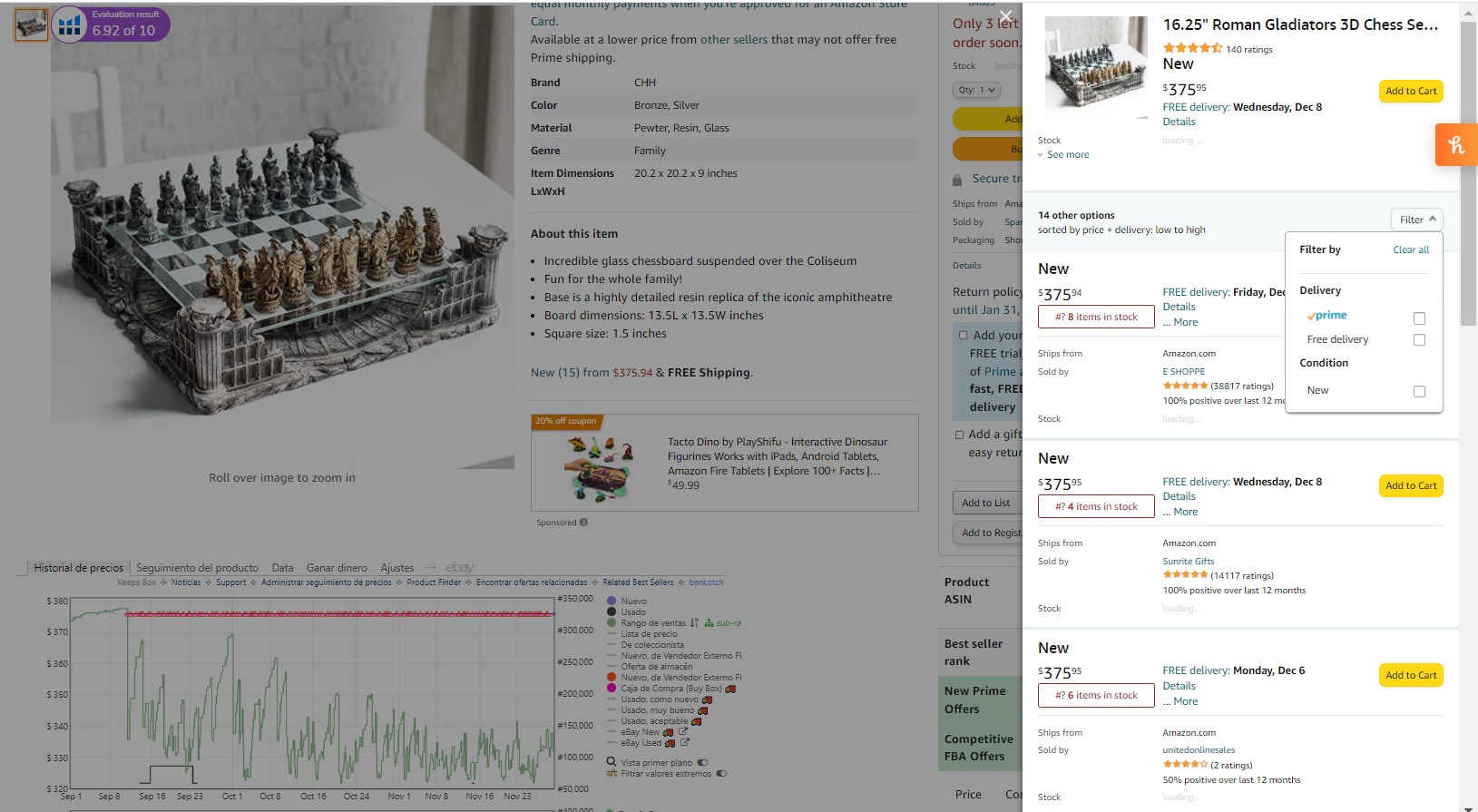Toggle Usado black legend dot
Viewport: 1478px width, 812px height.
tap(612, 612)
